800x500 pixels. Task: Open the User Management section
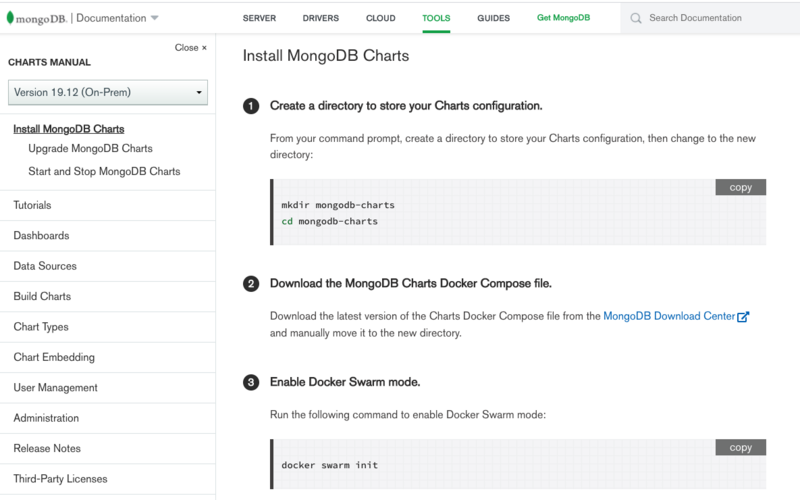click(56, 388)
